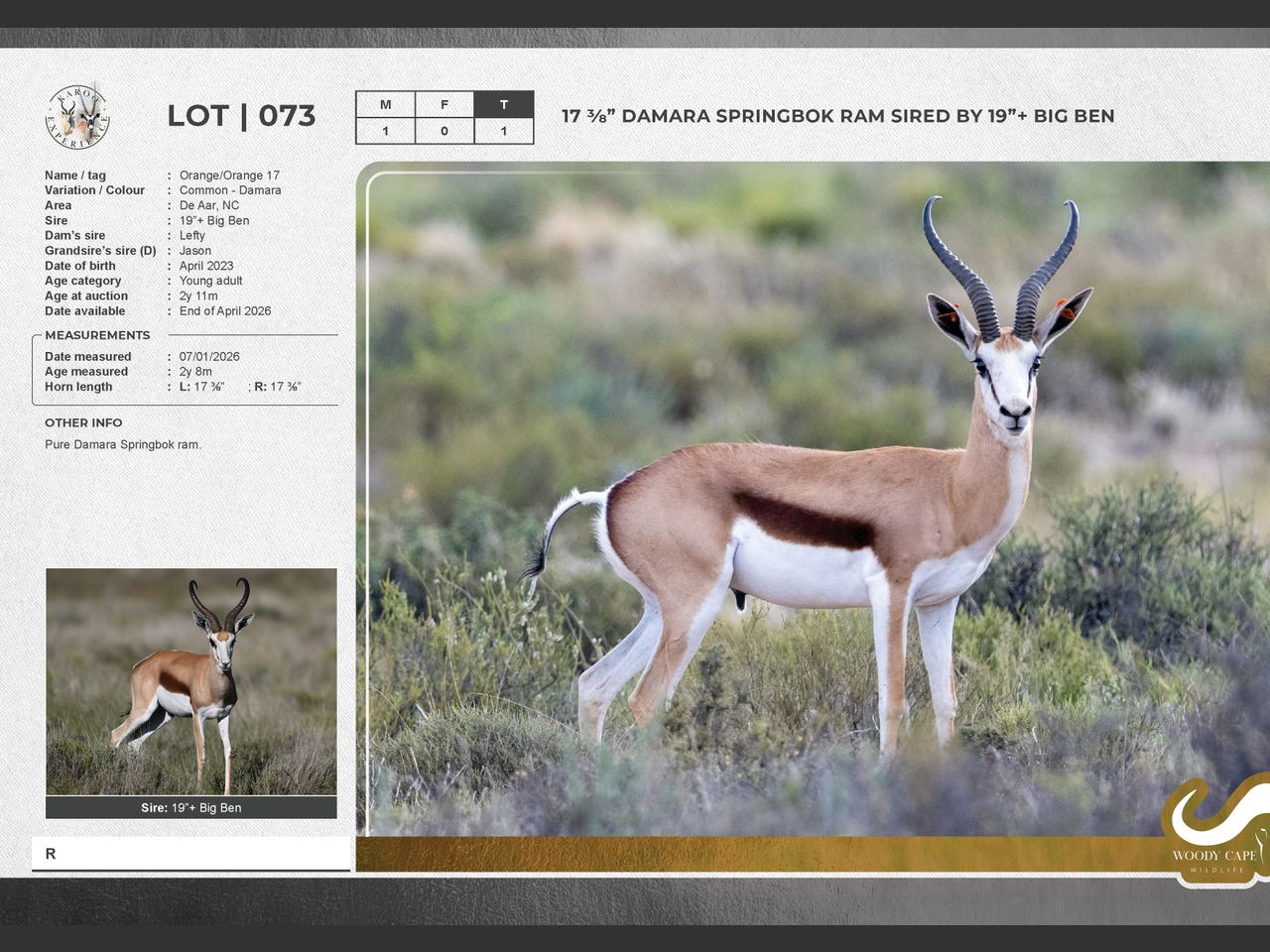Open the sire thumbnail photo

click(190, 681)
